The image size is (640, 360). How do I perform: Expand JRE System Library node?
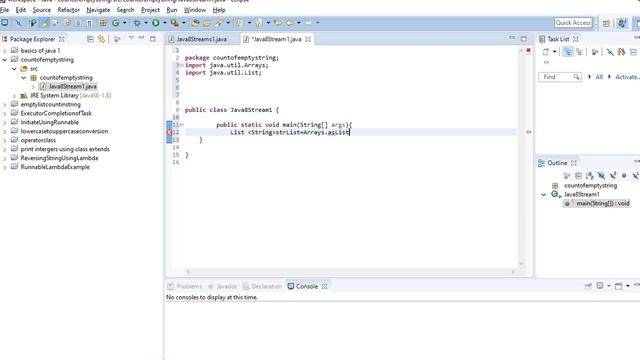14,96
